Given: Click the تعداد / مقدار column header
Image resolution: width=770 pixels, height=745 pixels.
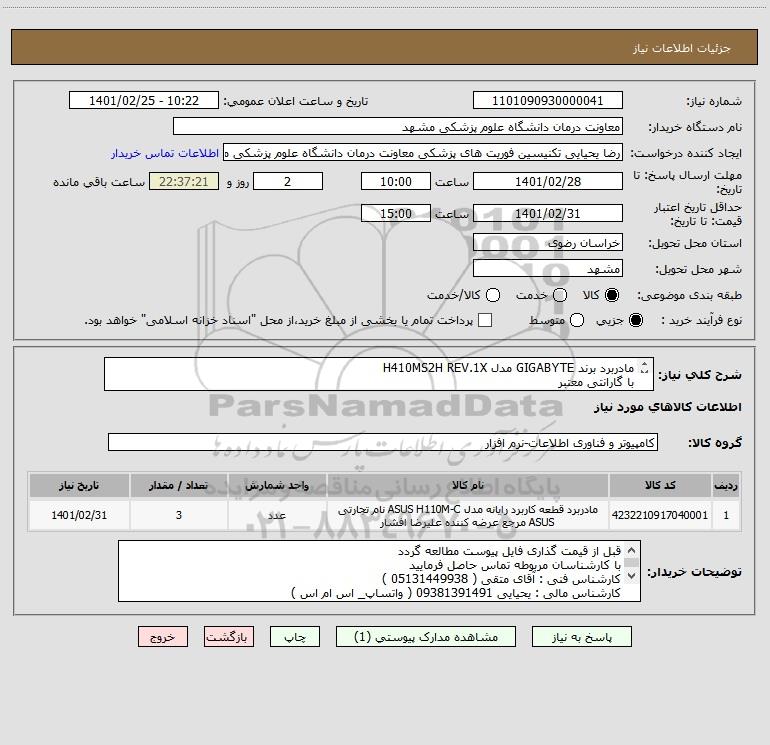Looking at the screenshot, I should (179, 485).
